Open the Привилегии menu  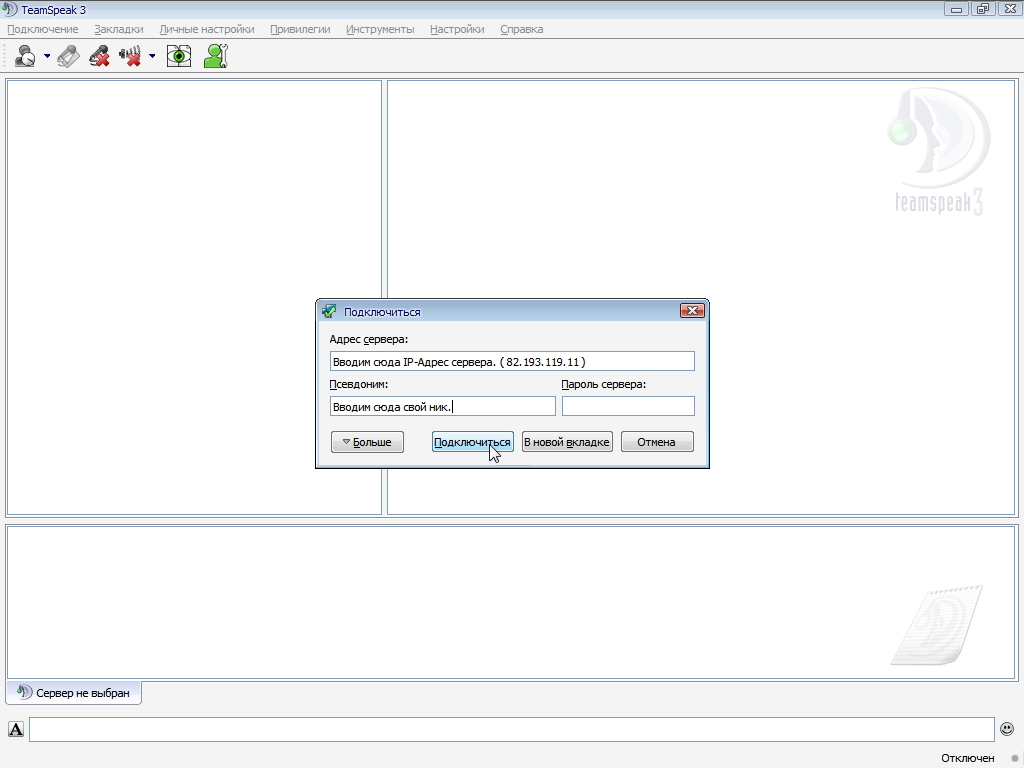coord(300,29)
